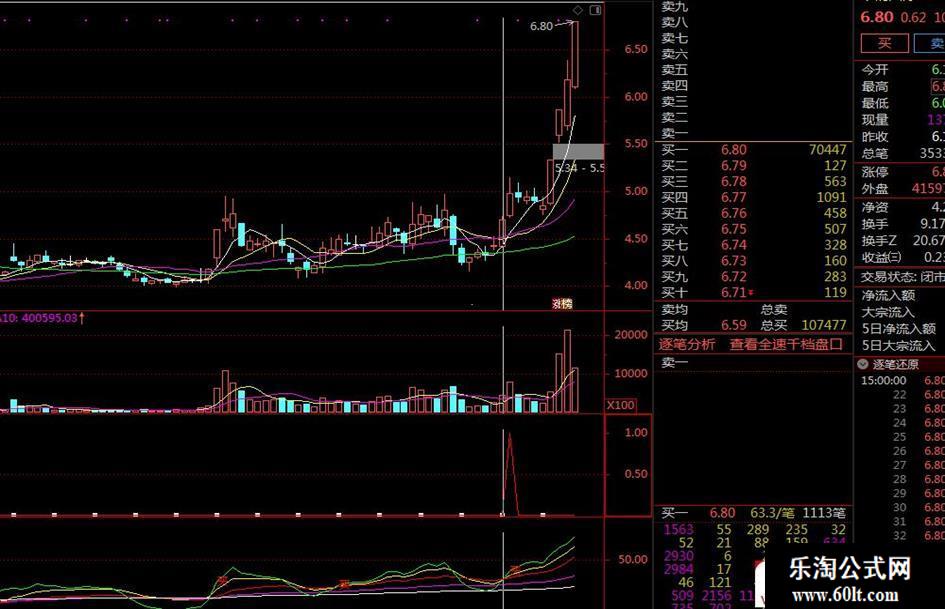Select the 买三 6.78 order row

[x=753, y=181]
